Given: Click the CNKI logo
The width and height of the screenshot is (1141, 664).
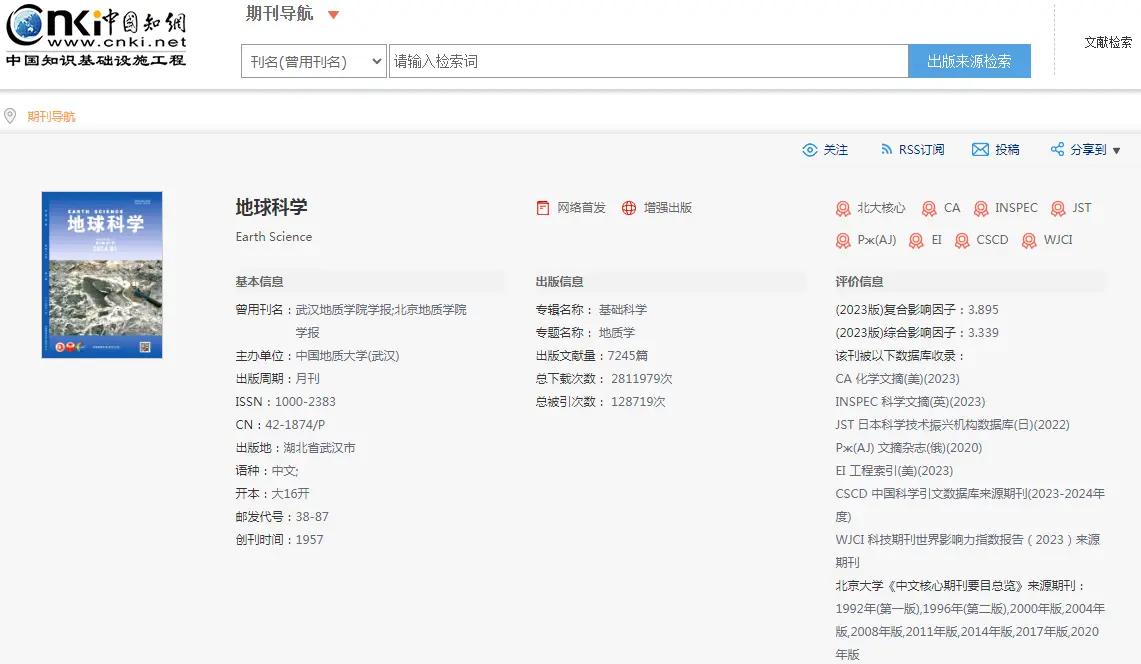Looking at the screenshot, I should (x=96, y=35).
